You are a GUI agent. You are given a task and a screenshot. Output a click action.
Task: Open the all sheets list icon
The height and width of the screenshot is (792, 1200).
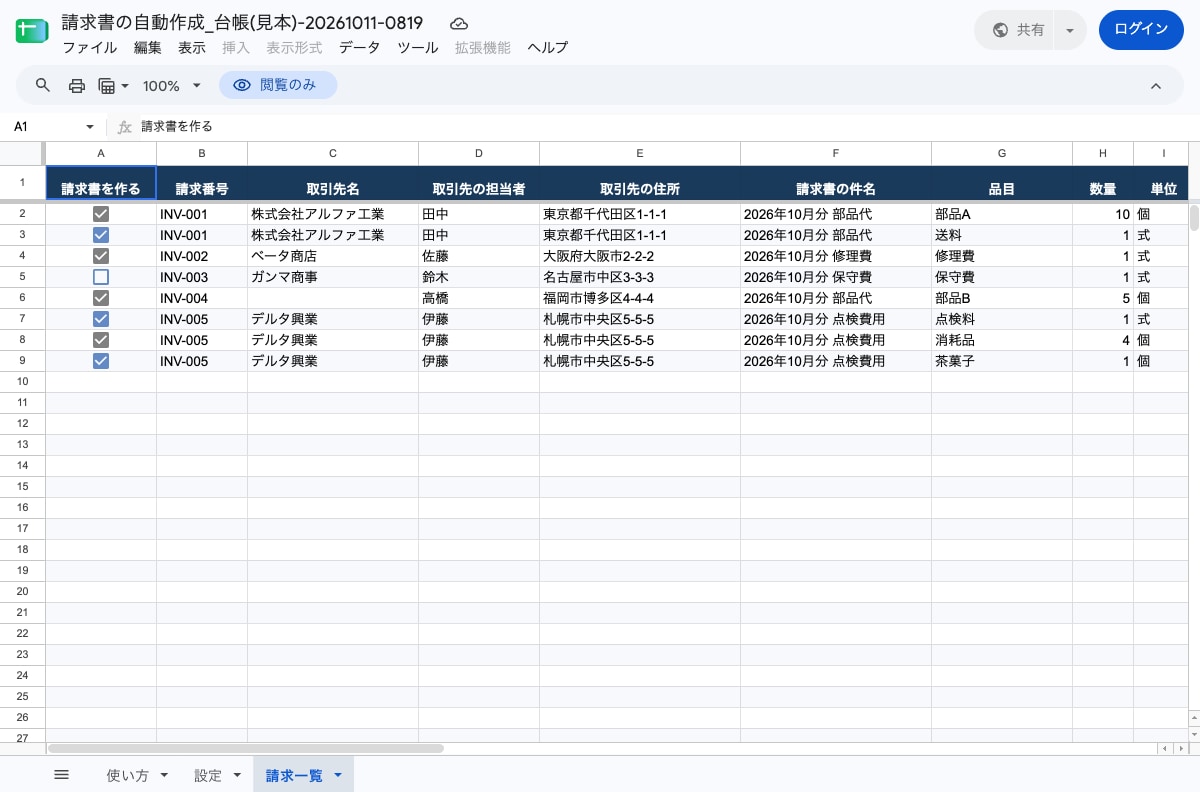pyautogui.click(x=61, y=775)
